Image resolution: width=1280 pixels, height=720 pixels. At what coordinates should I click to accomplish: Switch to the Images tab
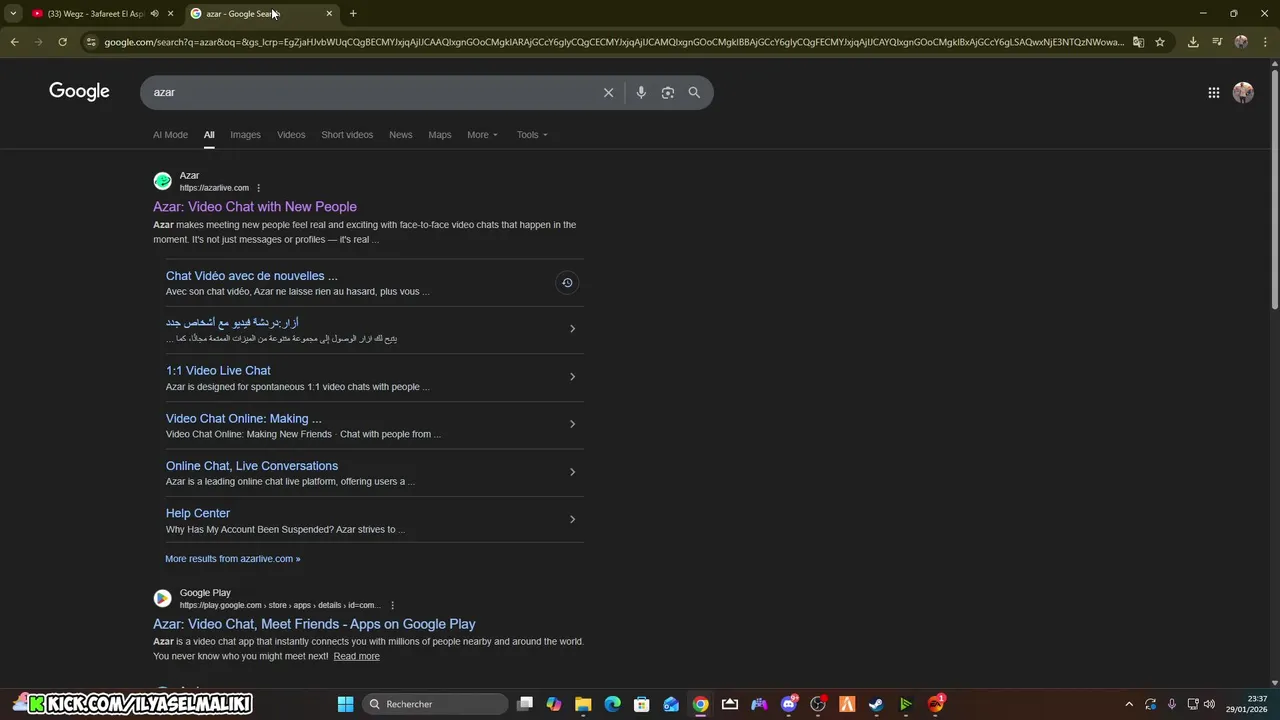[245, 134]
